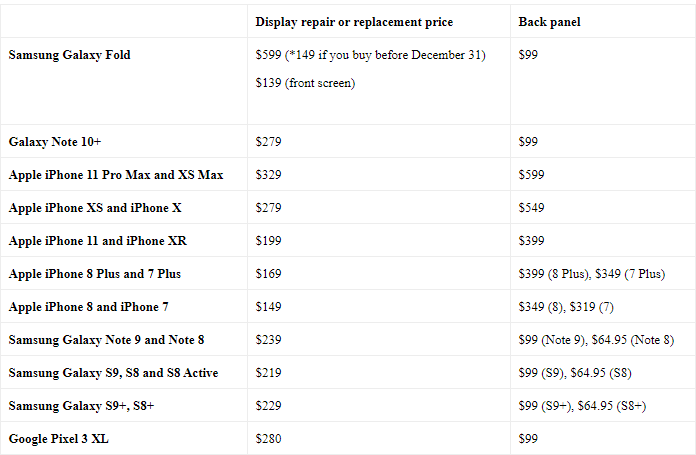Viewport: 696px width, 455px height.
Task: Select the Apple iPhone 11 and iPhone XR row
Action: coord(98,241)
